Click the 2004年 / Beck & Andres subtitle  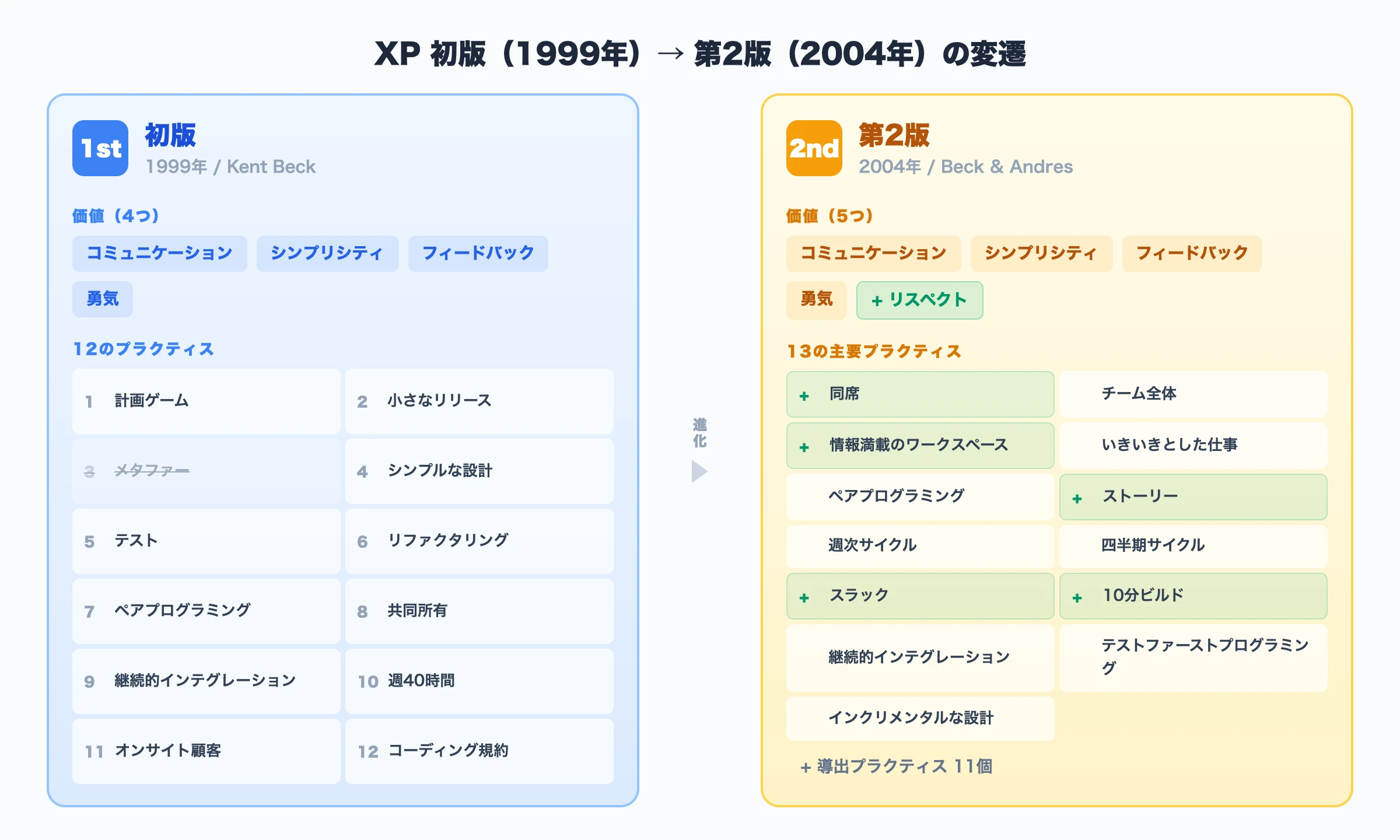click(965, 167)
